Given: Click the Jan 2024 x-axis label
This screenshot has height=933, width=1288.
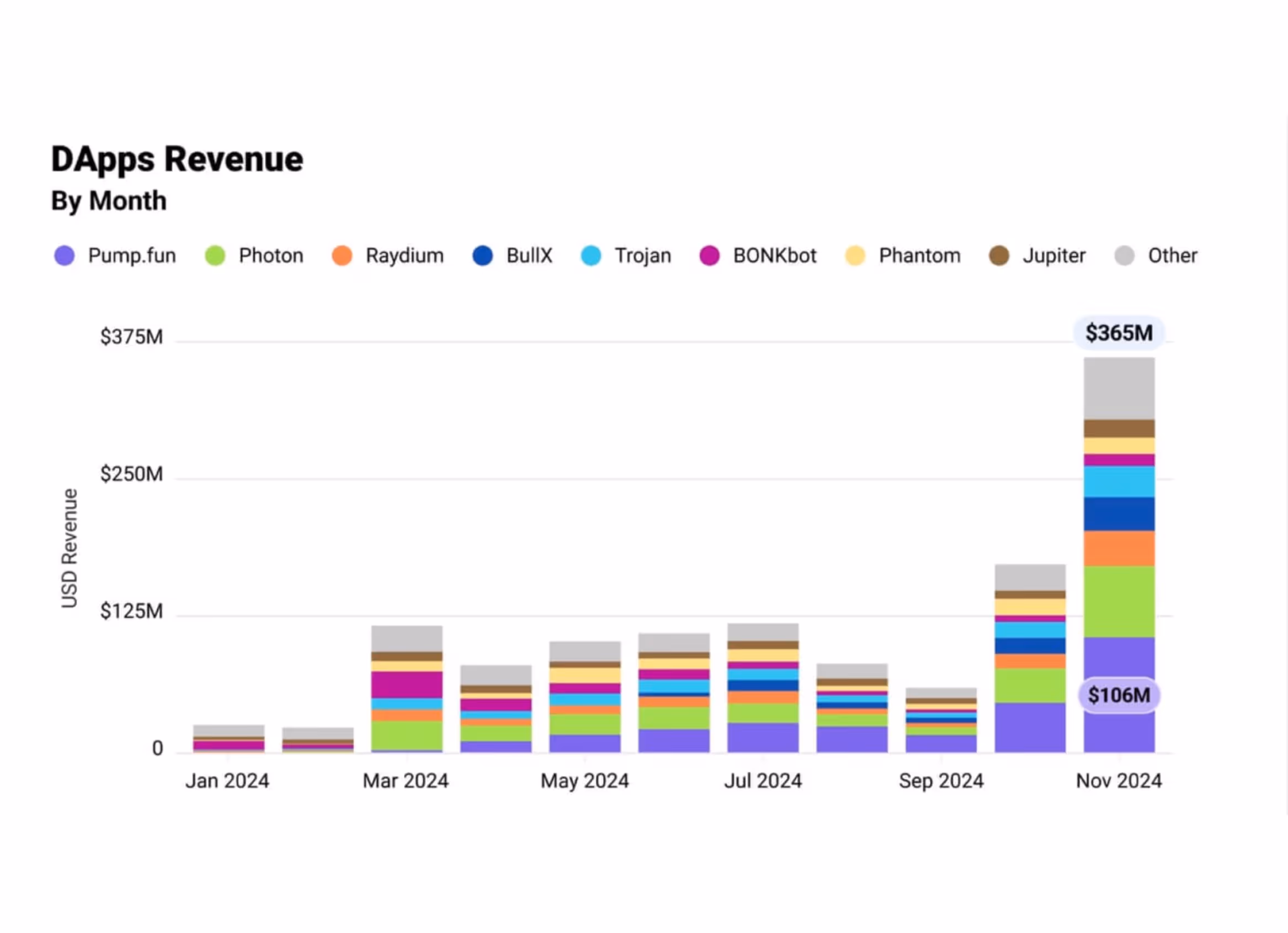Looking at the screenshot, I should (227, 781).
